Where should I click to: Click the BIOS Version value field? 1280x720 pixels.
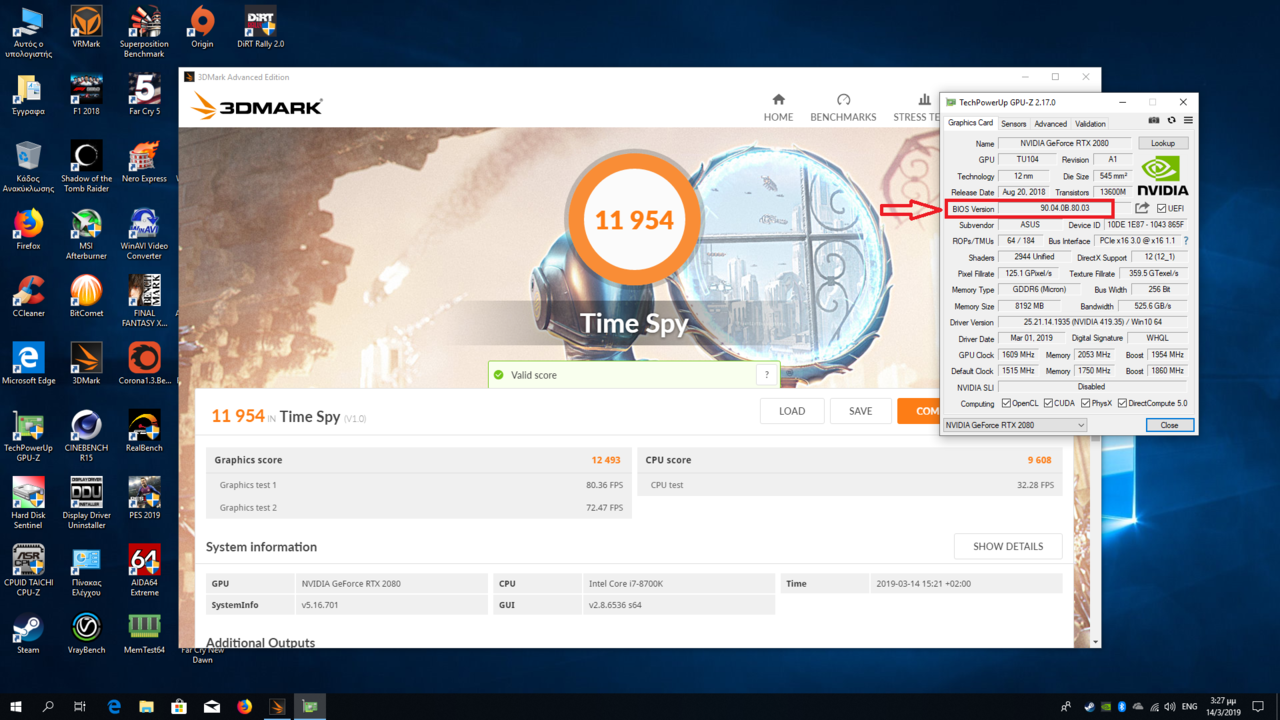coord(1064,208)
